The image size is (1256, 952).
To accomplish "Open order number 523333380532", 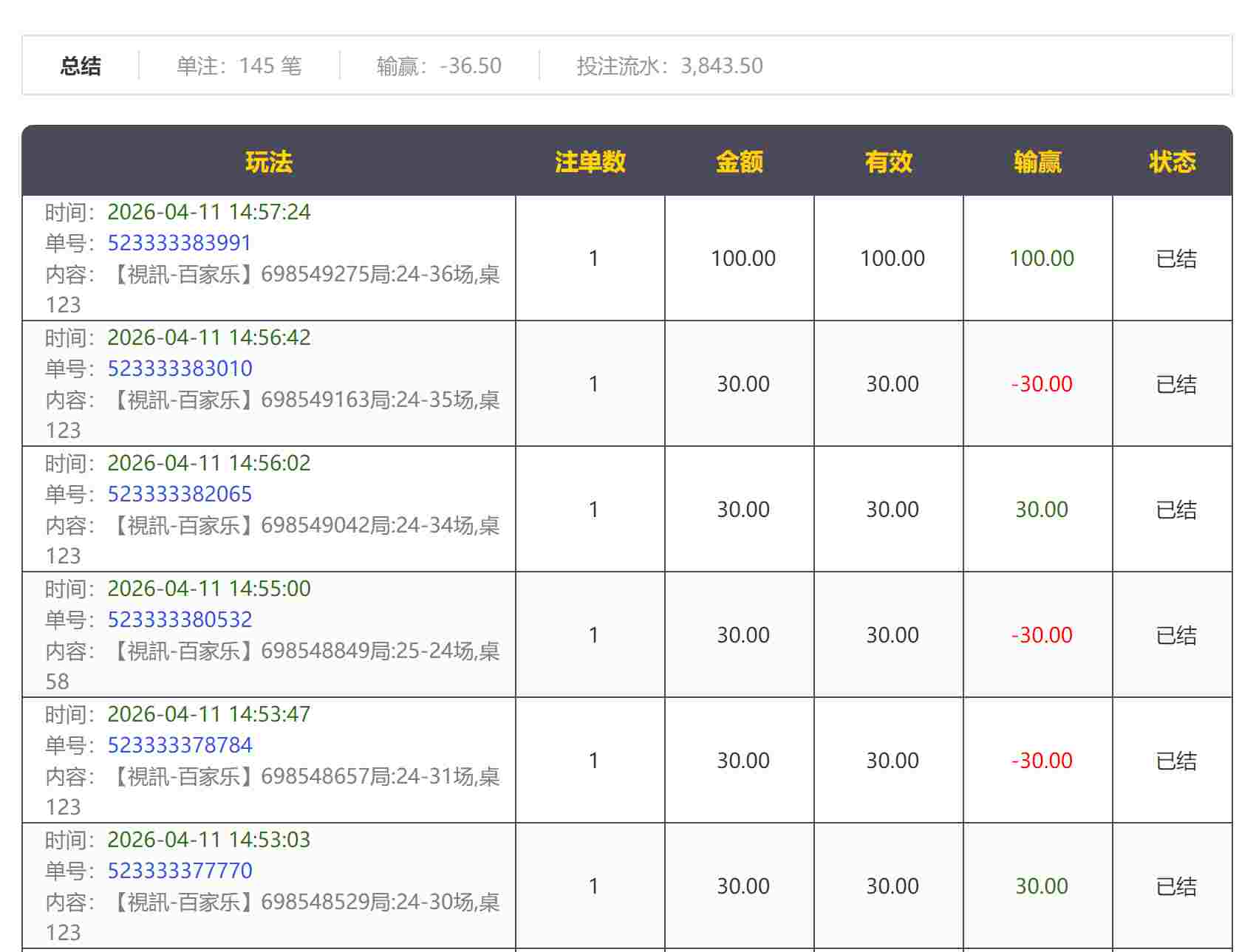I will (180, 620).
